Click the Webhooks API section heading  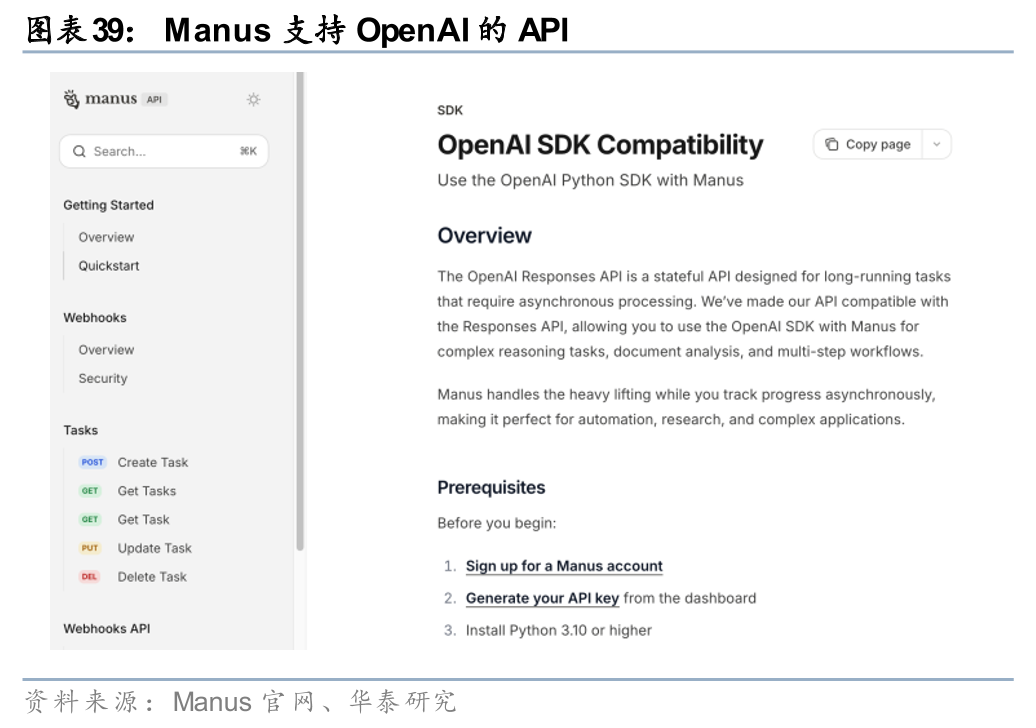[107, 628]
